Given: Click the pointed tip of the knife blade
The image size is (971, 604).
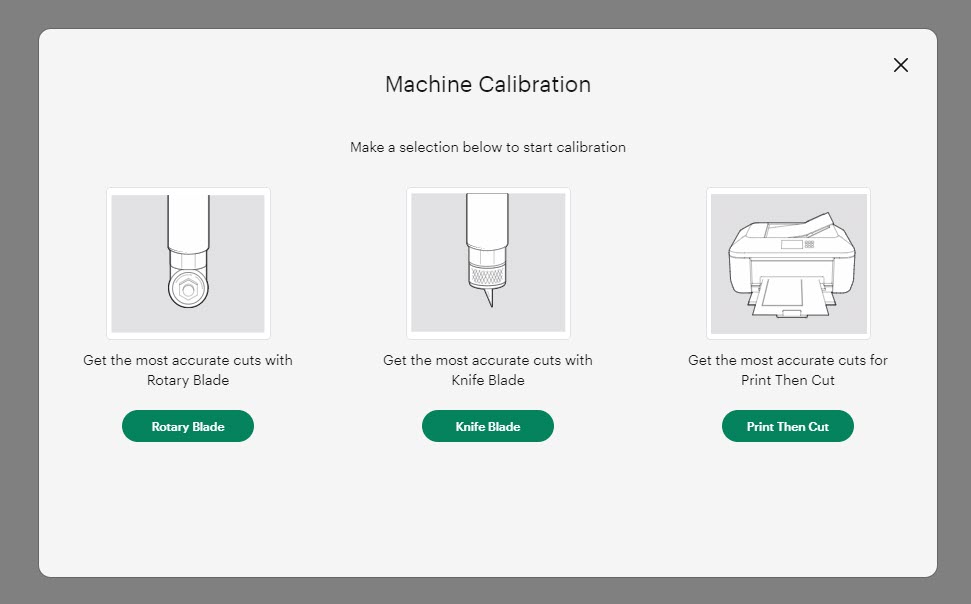Looking at the screenshot, I should coord(489,299).
